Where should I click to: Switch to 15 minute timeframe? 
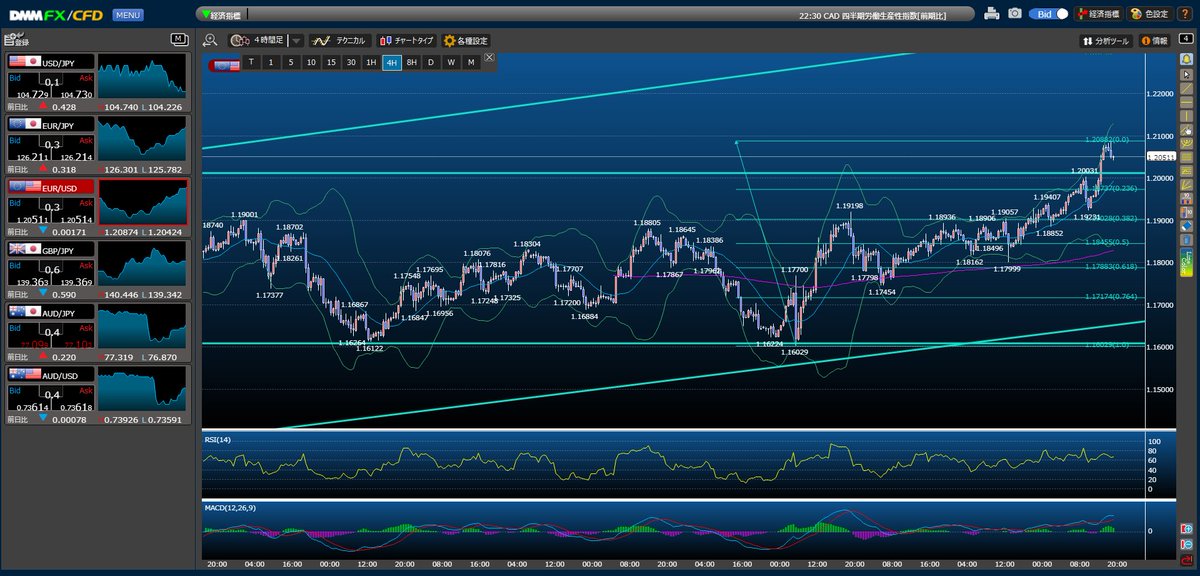(x=331, y=62)
